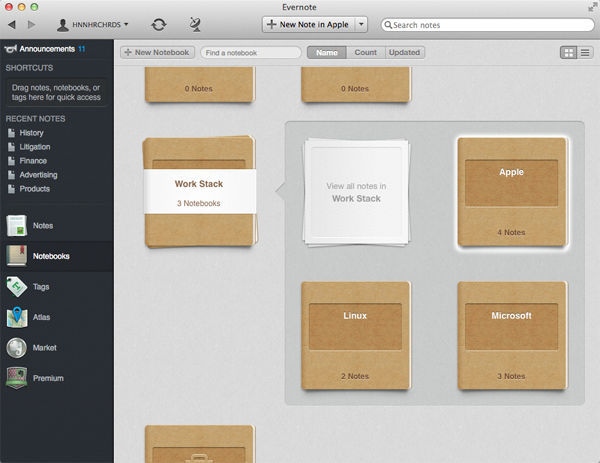Click the Notebooks sidebar icon
Viewport: 600px width, 463px height.
16,256
